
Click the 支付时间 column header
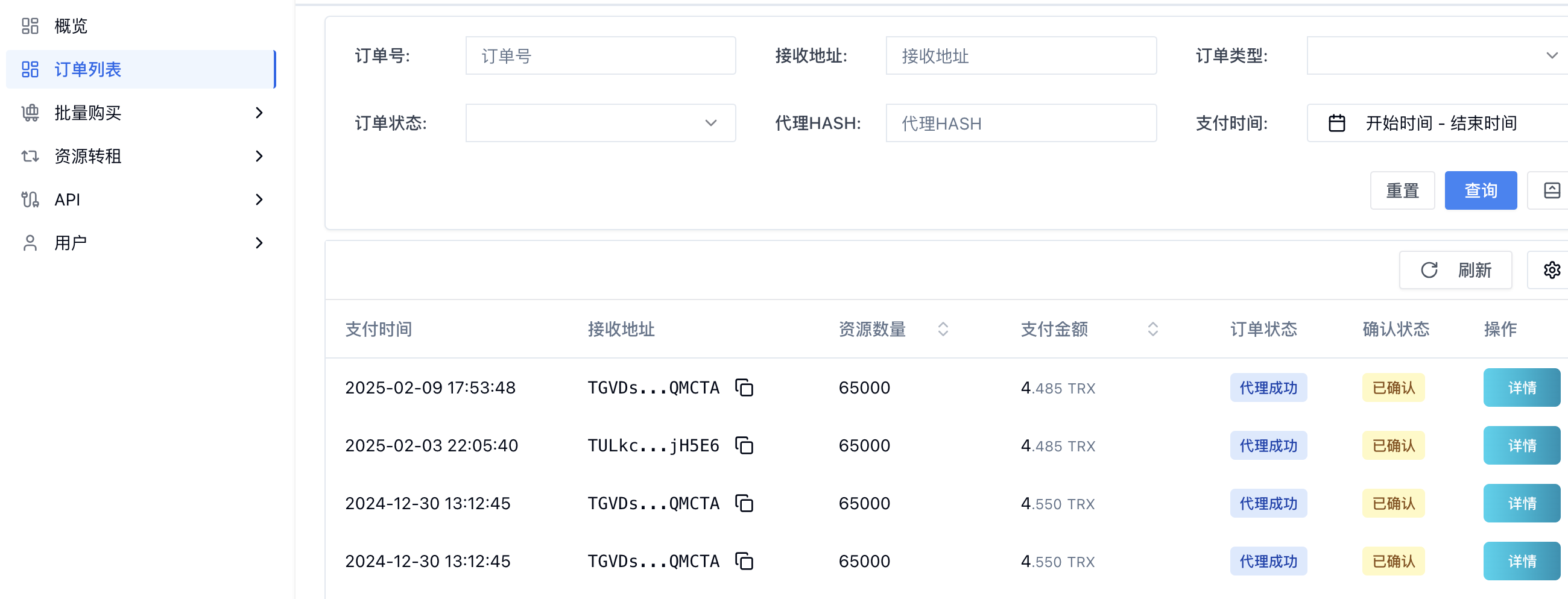(x=379, y=329)
